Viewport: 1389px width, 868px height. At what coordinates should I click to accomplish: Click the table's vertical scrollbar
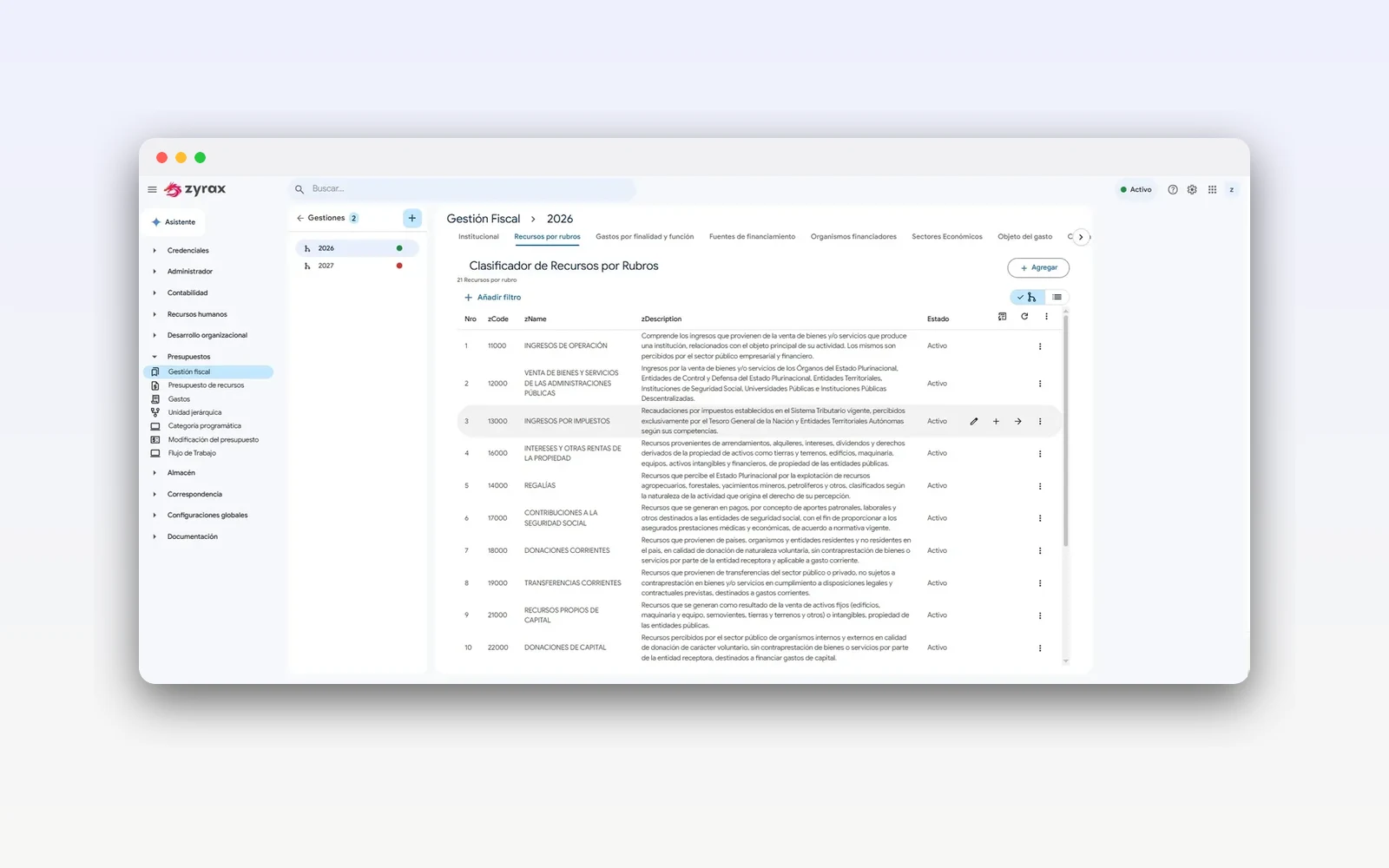(1066, 431)
